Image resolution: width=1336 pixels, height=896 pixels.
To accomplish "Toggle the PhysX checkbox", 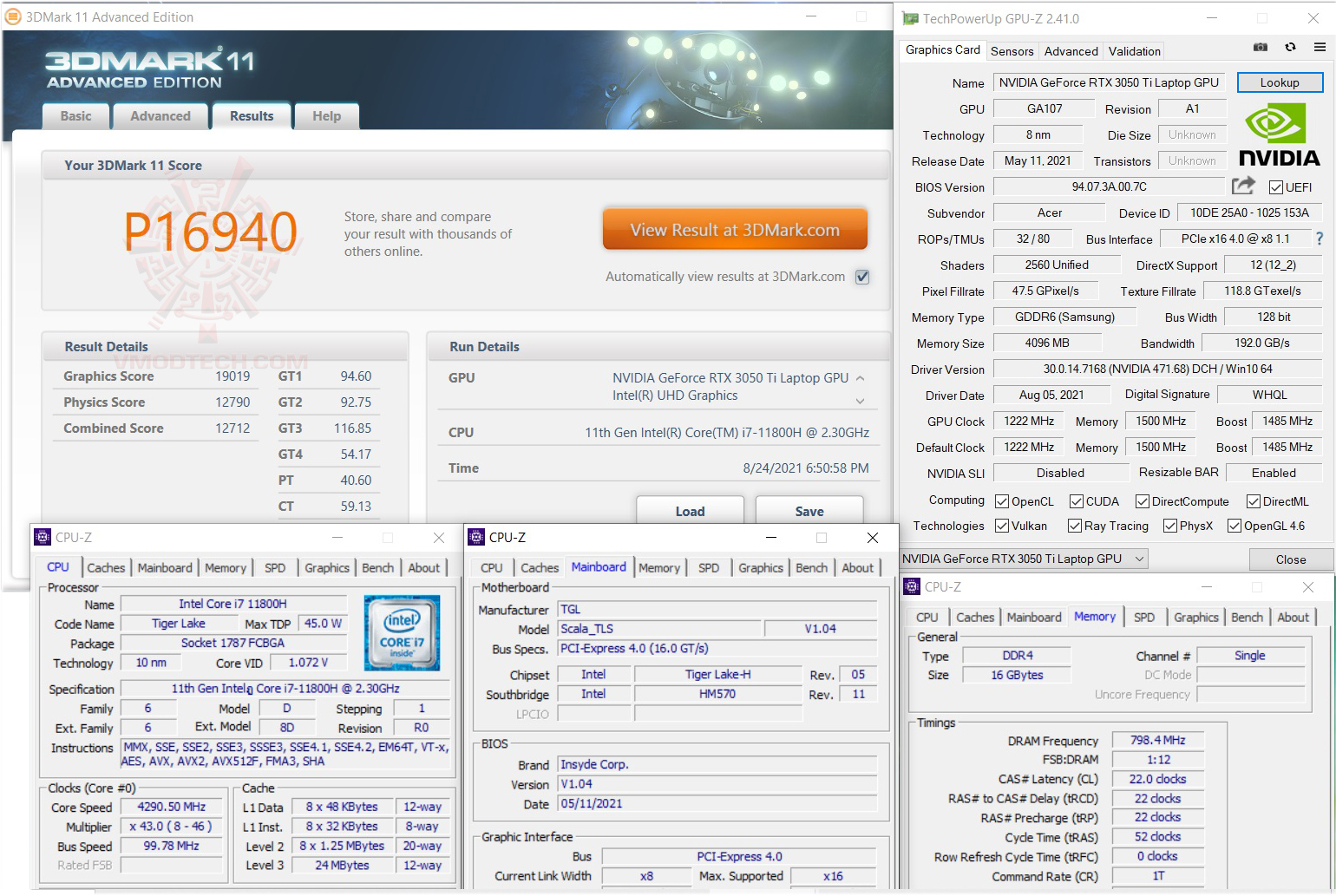I will (x=1170, y=526).
